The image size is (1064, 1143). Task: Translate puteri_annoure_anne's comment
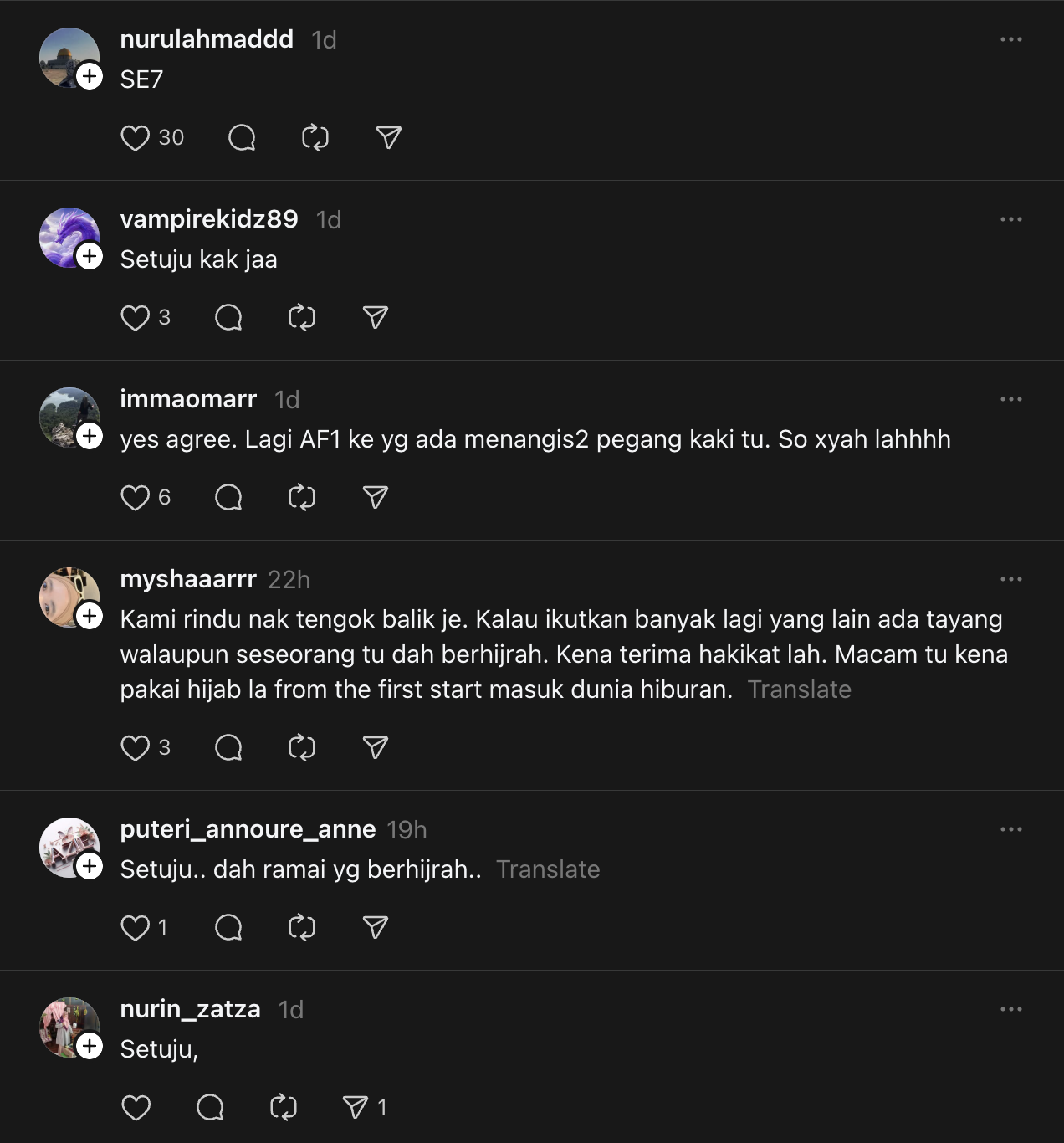tap(548, 869)
